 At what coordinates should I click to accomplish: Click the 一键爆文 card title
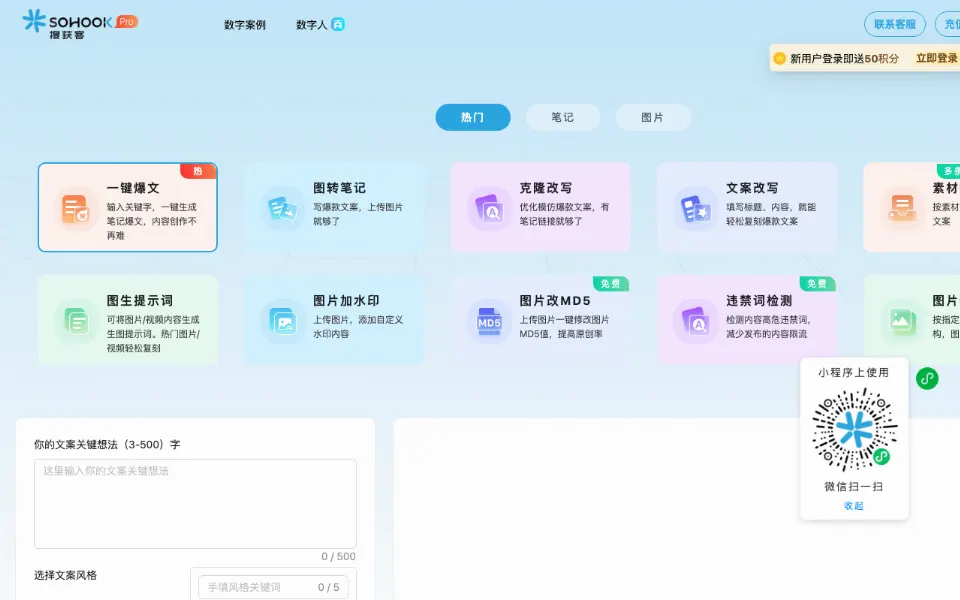pyautogui.click(x=133, y=188)
